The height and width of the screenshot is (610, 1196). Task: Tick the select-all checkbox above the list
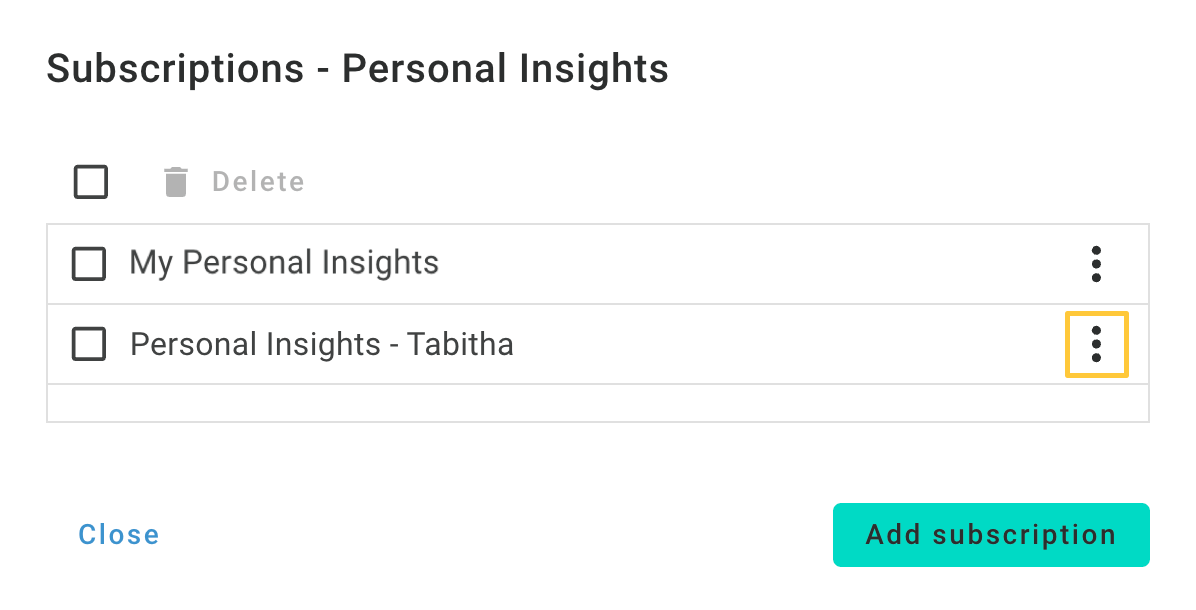pos(91,181)
